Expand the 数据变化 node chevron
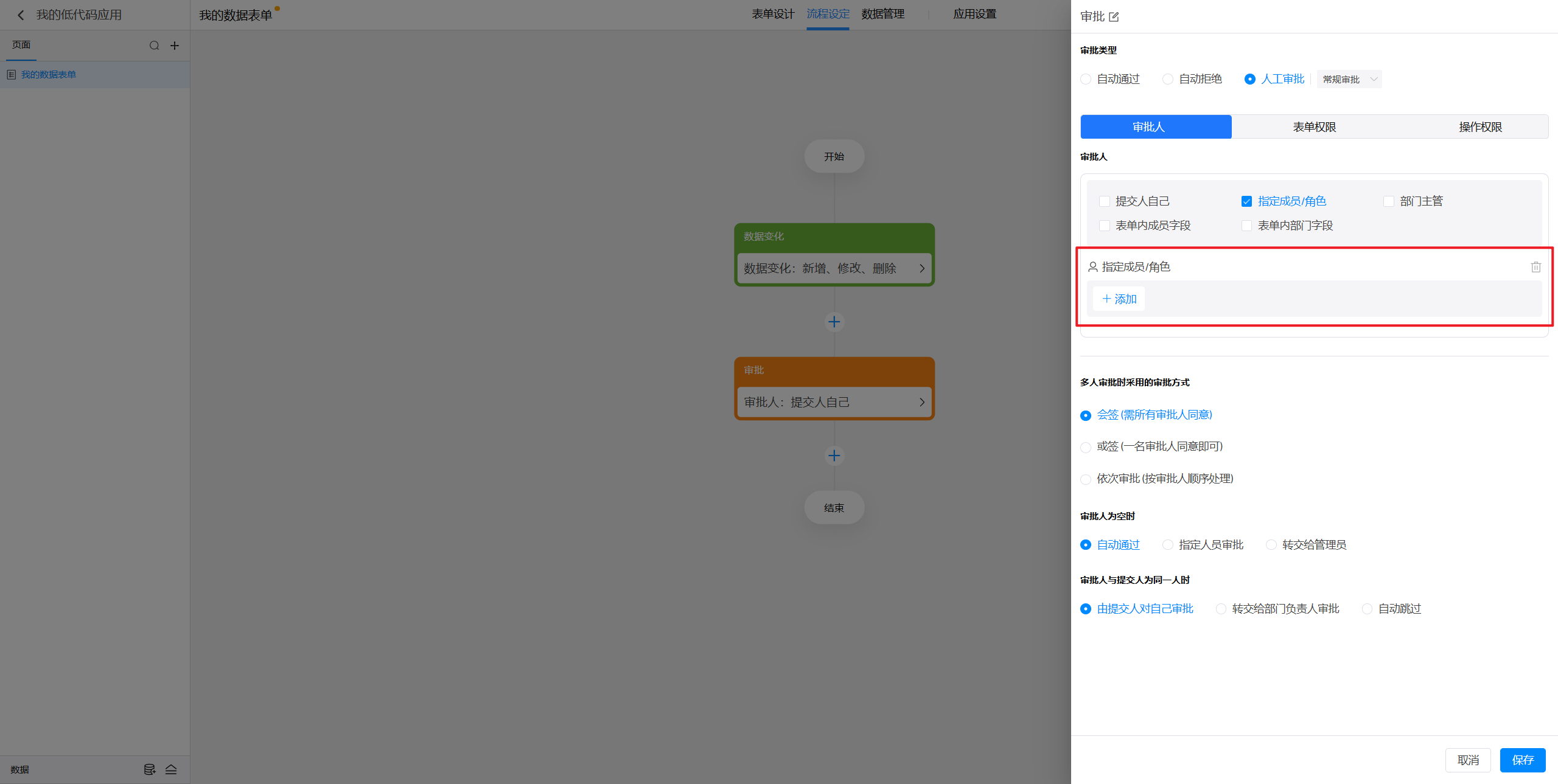 (921, 268)
